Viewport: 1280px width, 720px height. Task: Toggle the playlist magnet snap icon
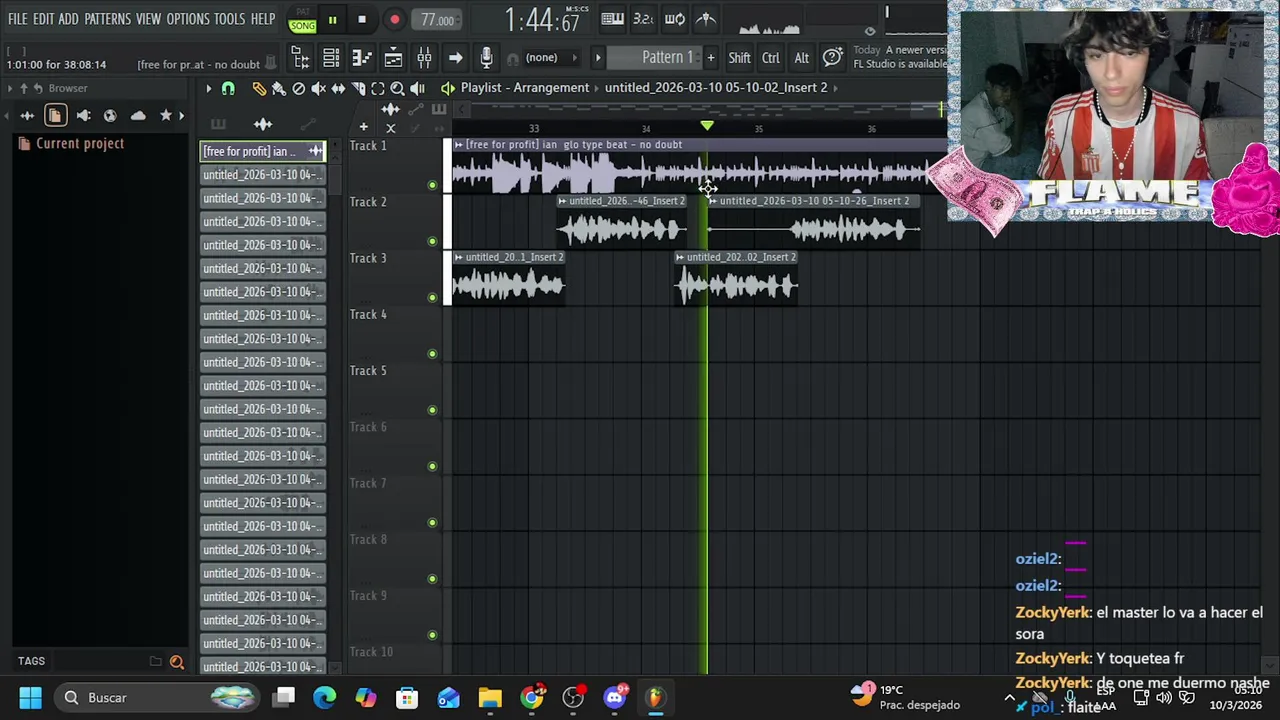[x=228, y=89]
